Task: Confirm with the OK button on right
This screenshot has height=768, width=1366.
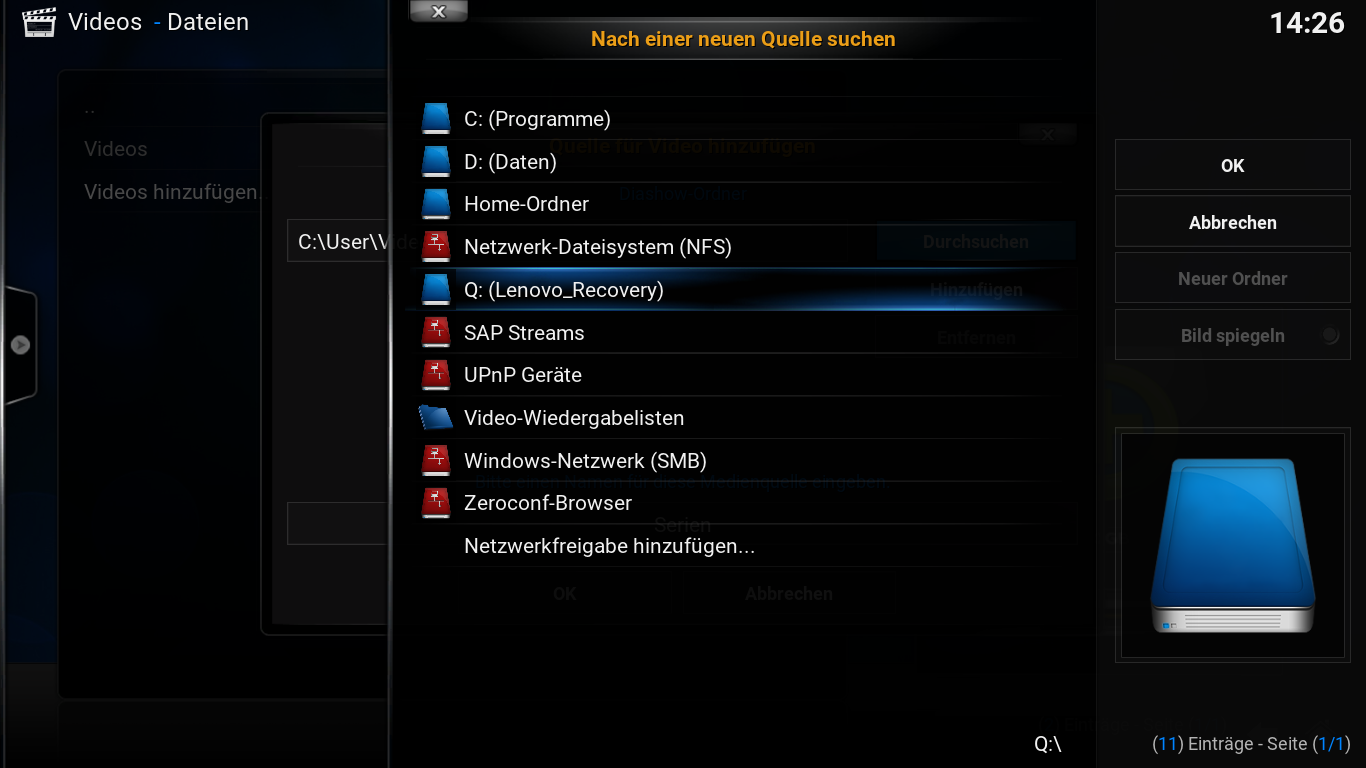Action: coord(1233,166)
